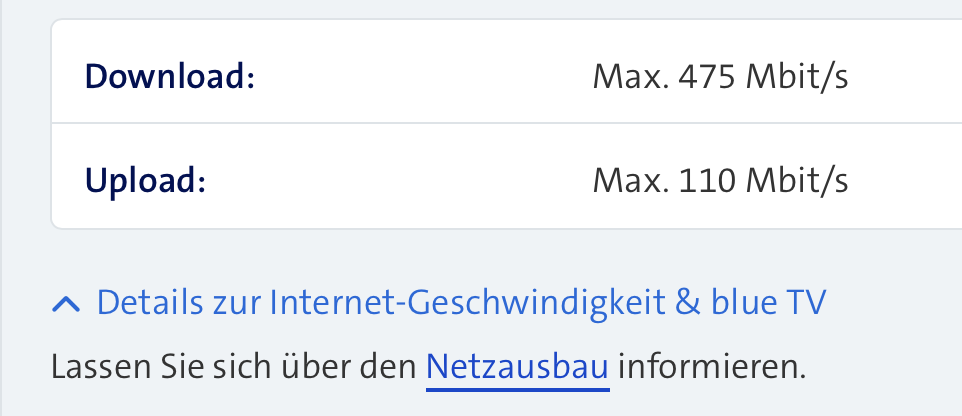This screenshot has width=962, height=416.
Task: Click the chevron-up icon beside Details
Action: pos(66,303)
